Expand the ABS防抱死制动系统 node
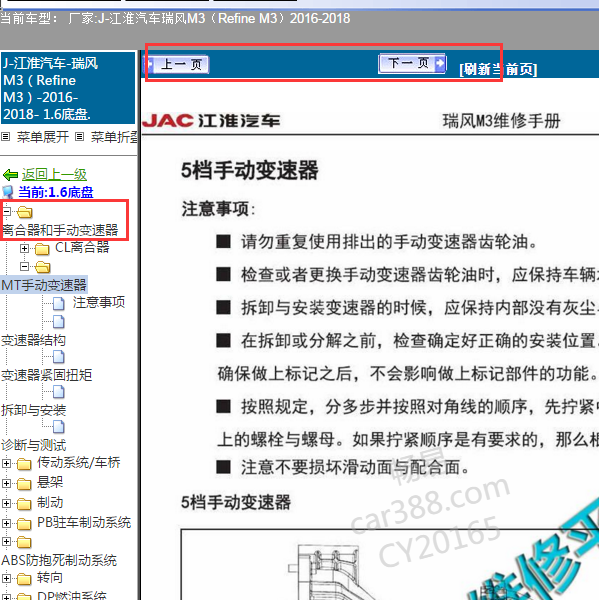The width and height of the screenshot is (599, 600). [x=7, y=541]
